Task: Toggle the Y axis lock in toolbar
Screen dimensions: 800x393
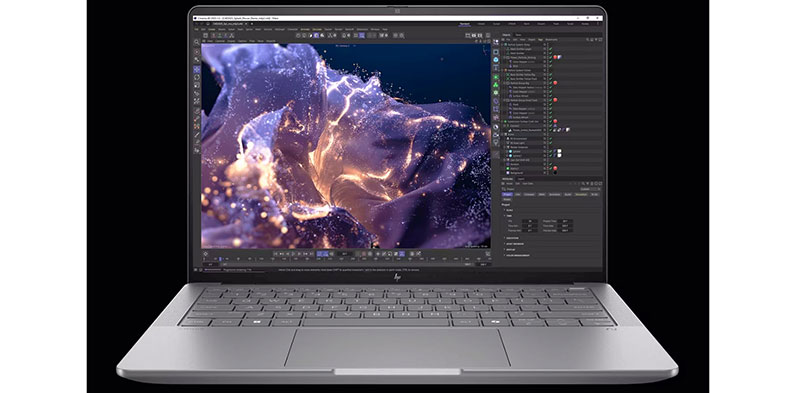Action: (x=219, y=35)
